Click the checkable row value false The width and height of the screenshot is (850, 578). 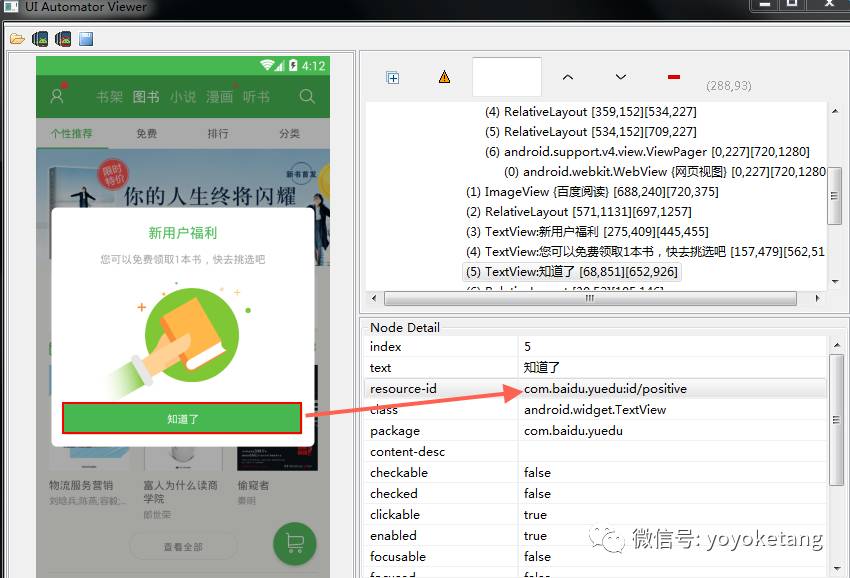click(537, 473)
